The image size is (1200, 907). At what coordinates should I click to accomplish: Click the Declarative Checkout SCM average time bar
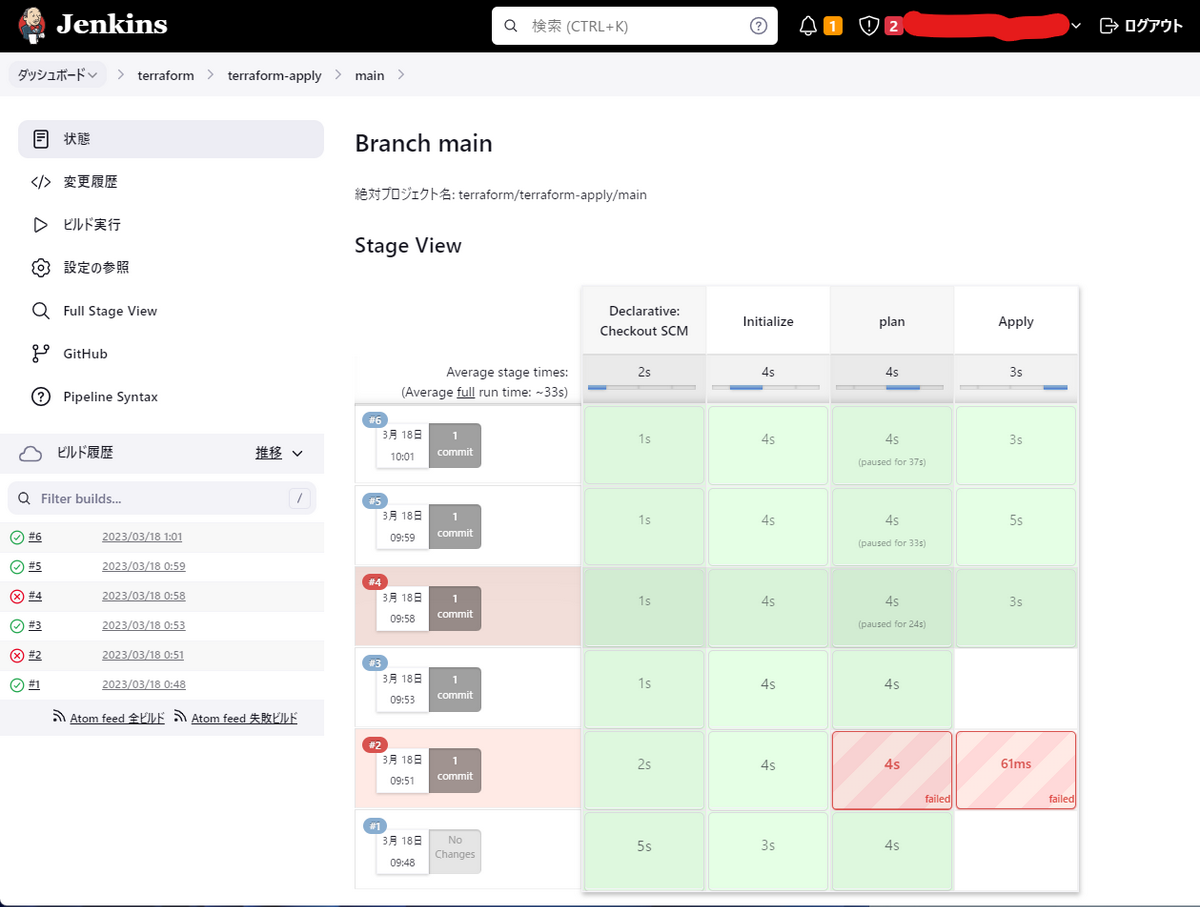[x=644, y=387]
